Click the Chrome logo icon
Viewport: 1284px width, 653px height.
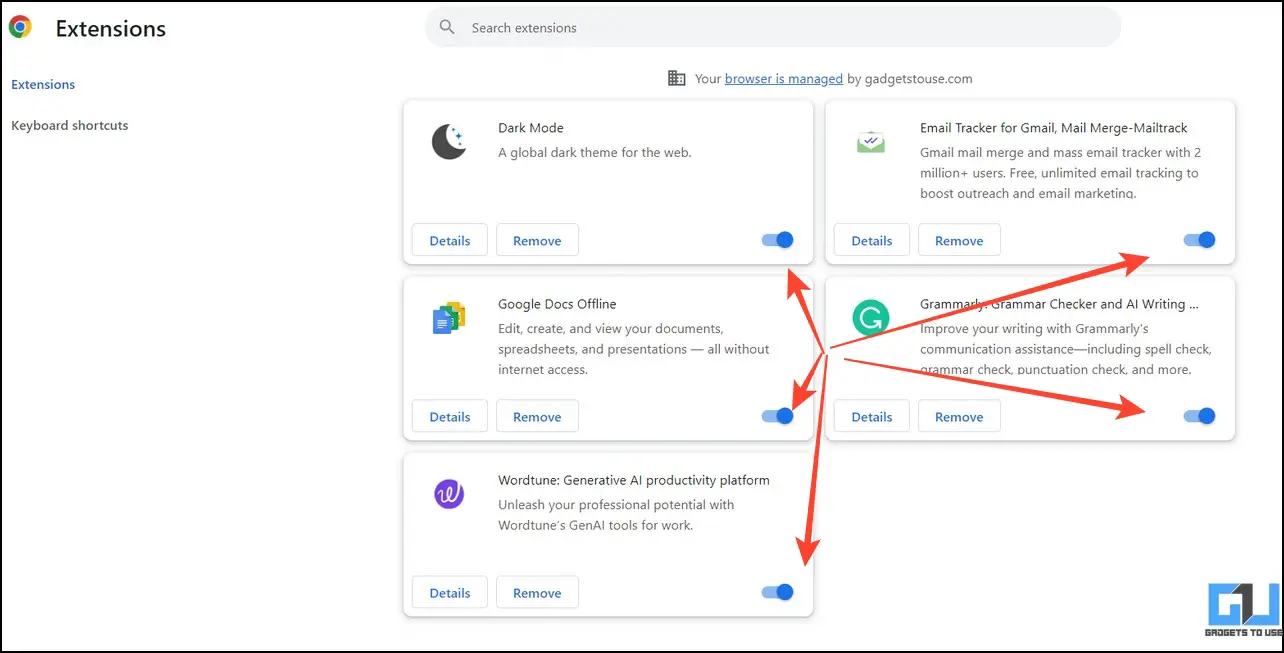coord(20,28)
